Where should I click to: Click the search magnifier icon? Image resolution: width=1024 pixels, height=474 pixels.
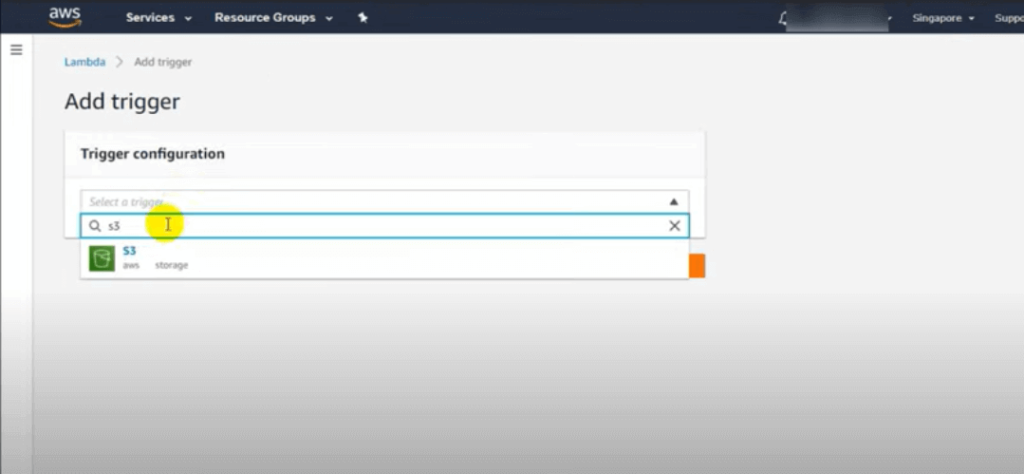(95, 226)
